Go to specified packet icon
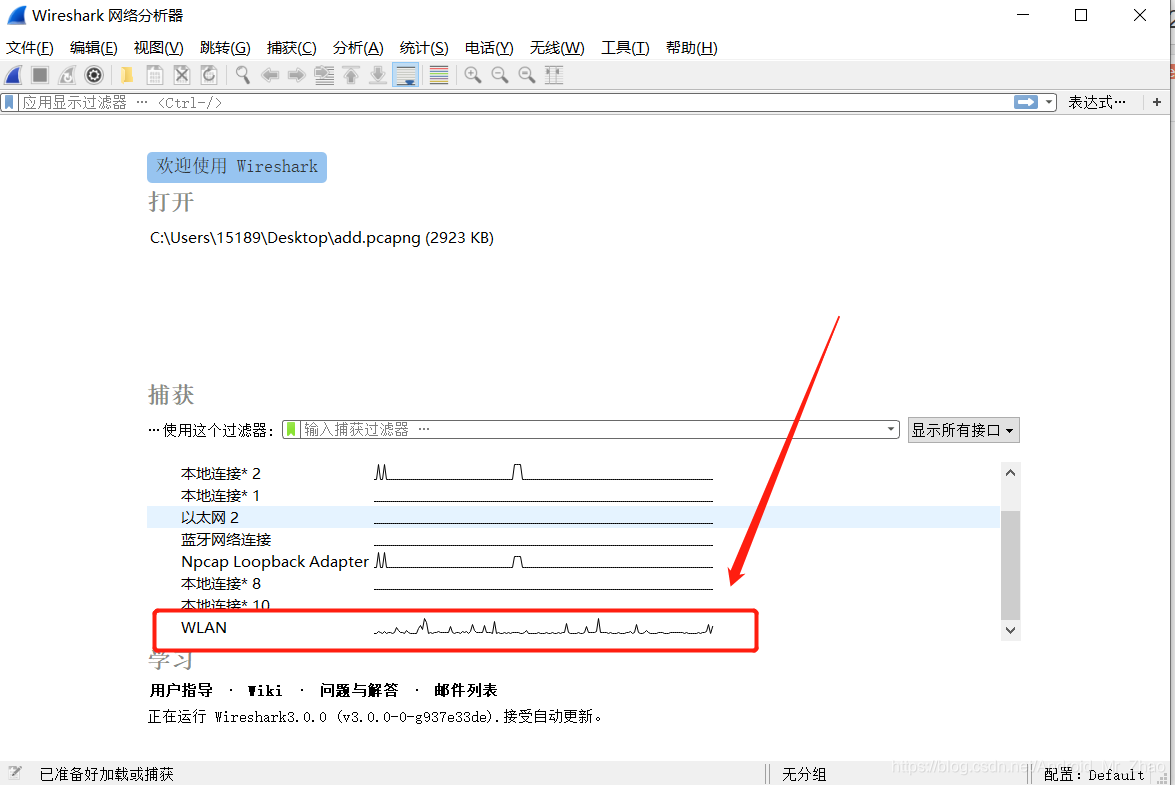Image resolution: width=1175 pixels, height=785 pixels. click(x=324, y=75)
